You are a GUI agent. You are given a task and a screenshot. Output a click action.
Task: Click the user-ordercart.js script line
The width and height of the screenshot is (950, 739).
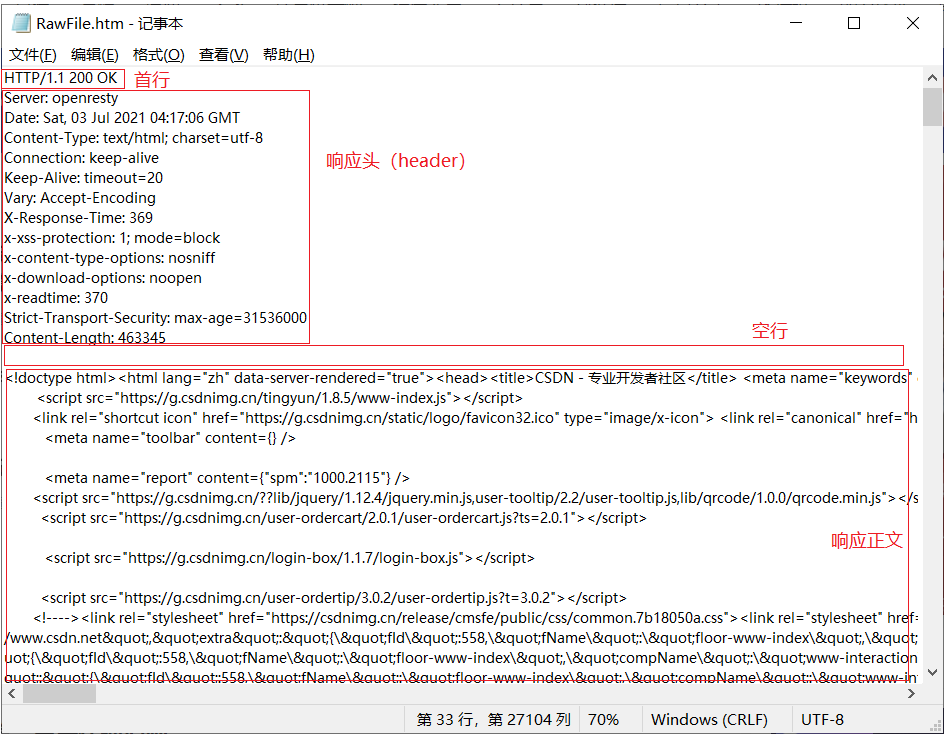[344, 518]
